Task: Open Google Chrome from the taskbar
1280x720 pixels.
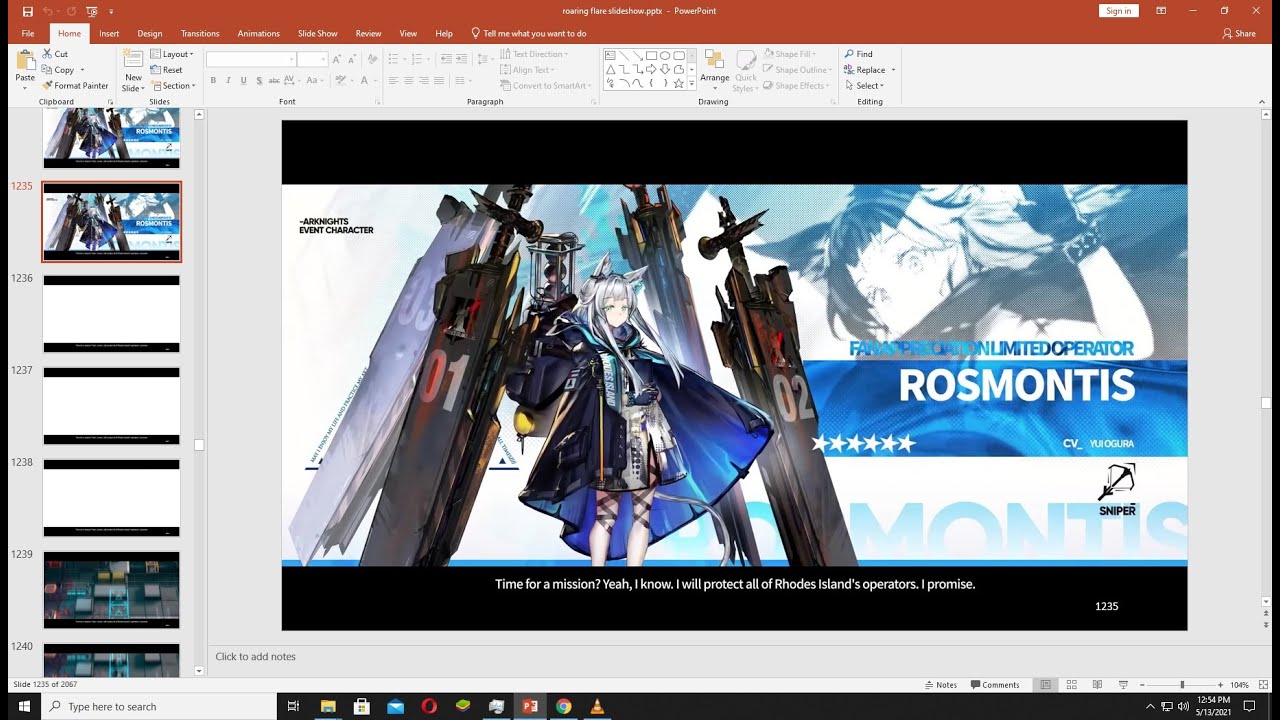Action: click(x=563, y=706)
